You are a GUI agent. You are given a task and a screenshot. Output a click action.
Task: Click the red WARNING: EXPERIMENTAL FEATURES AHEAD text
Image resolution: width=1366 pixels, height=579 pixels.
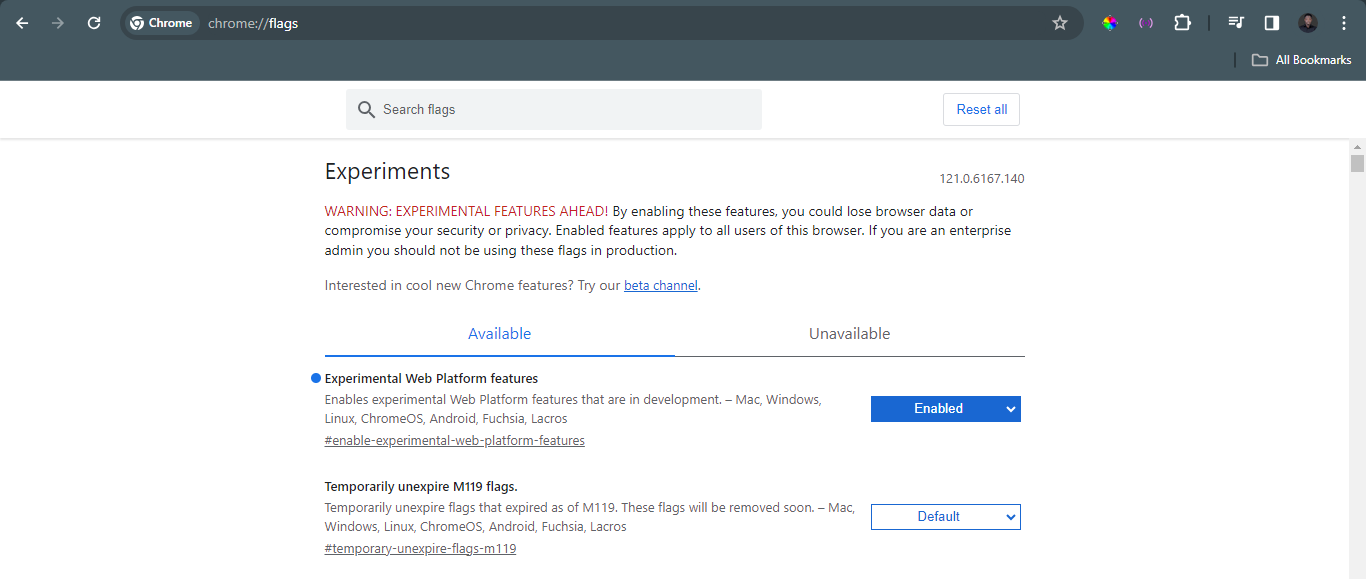[466, 212]
